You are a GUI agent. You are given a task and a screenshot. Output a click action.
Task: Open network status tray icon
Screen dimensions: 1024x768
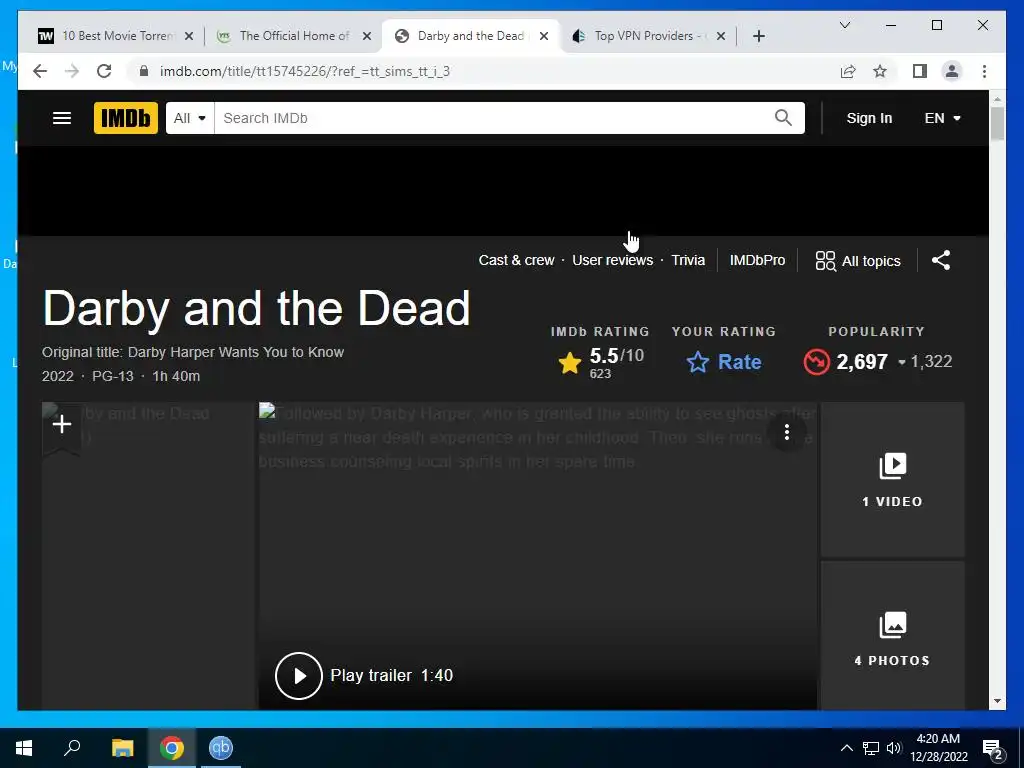tap(871, 748)
